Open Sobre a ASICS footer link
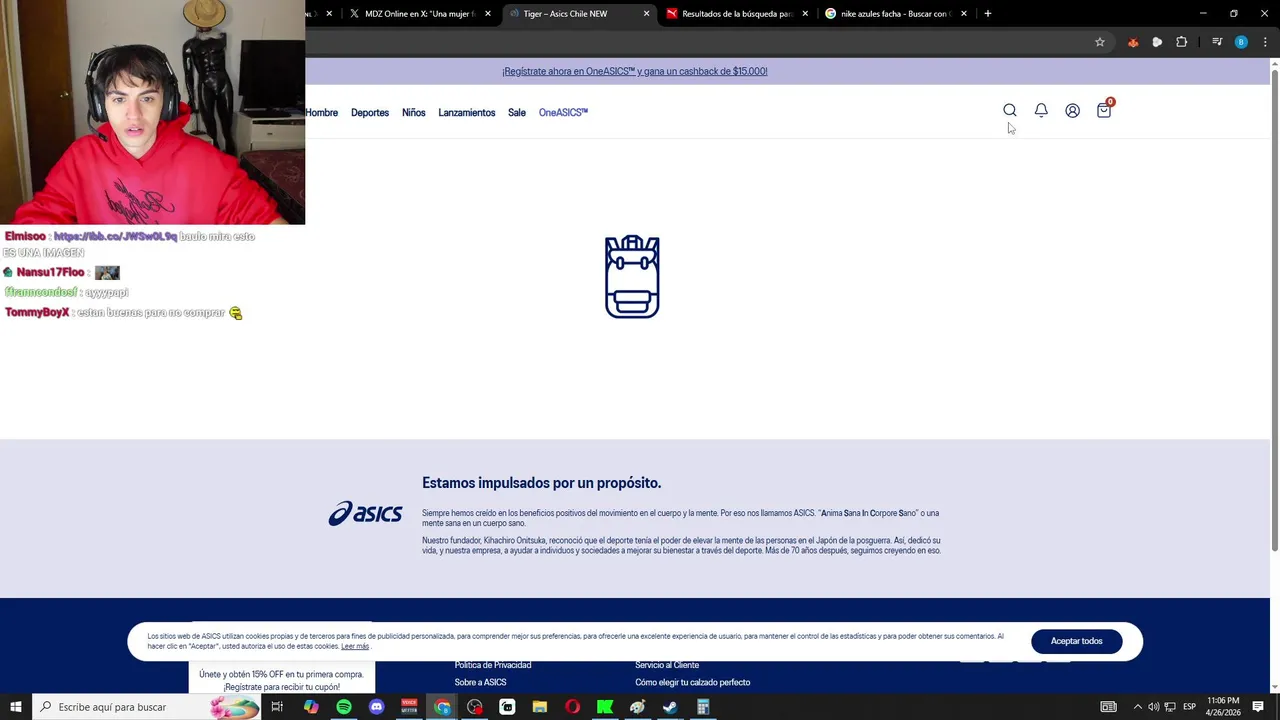The width and height of the screenshot is (1280, 720). pos(481,683)
